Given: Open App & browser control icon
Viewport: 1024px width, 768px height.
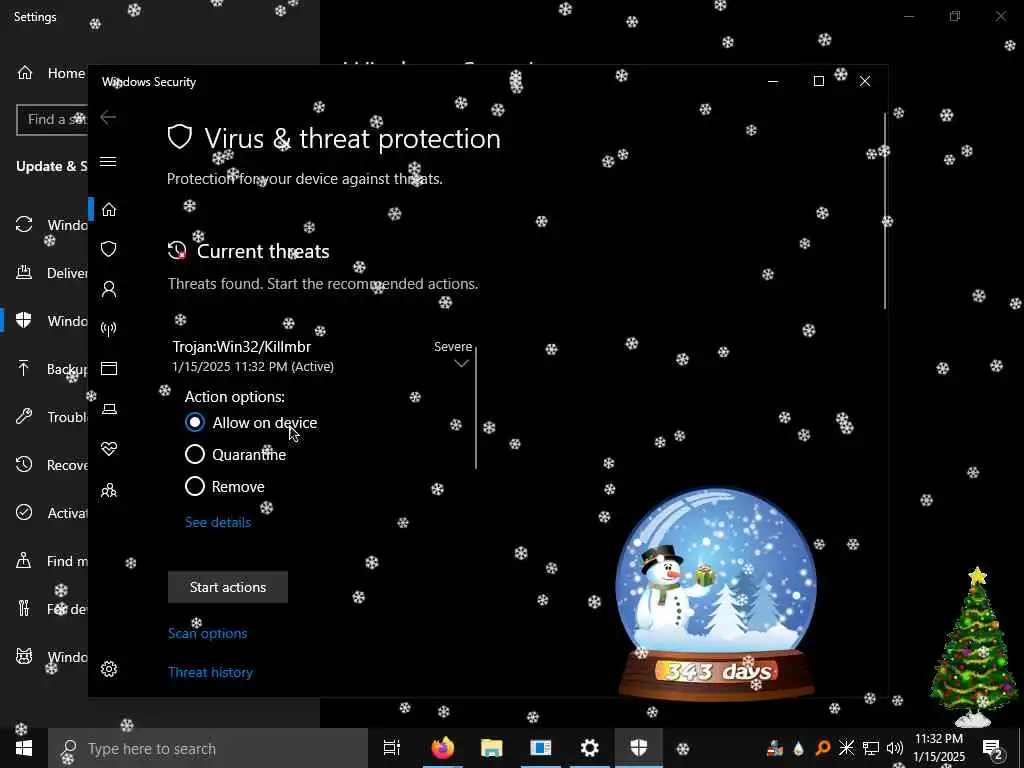Looking at the screenshot, I should coord(109,368).
